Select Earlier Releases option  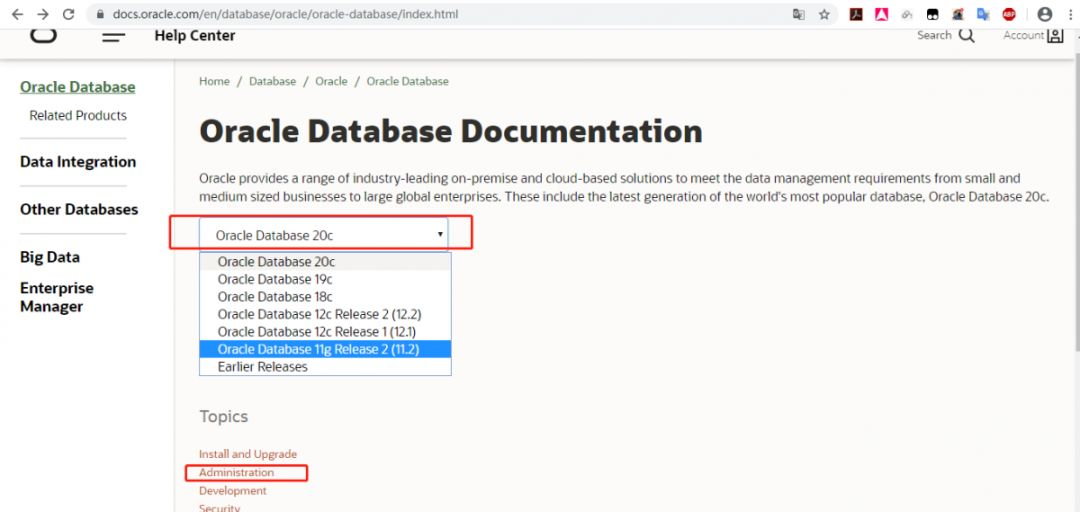[x=325, y=367]
